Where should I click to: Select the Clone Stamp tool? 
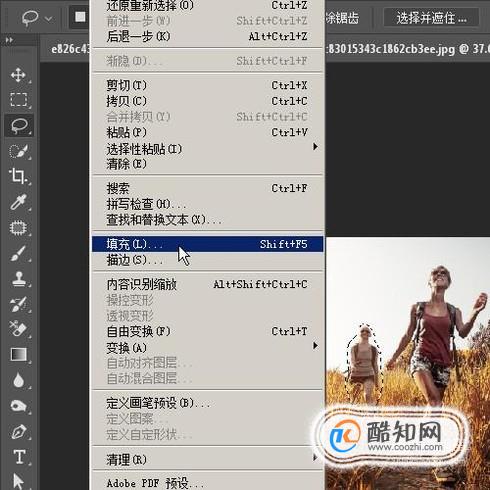[x=18, y=278]
